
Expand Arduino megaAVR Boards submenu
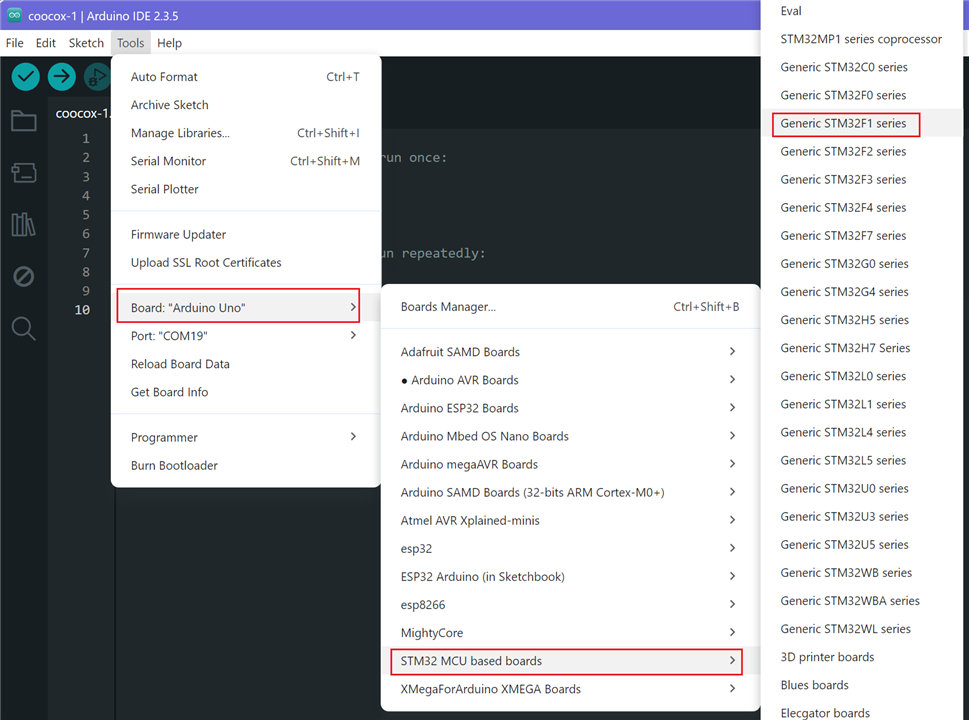(x=570, y=464)
